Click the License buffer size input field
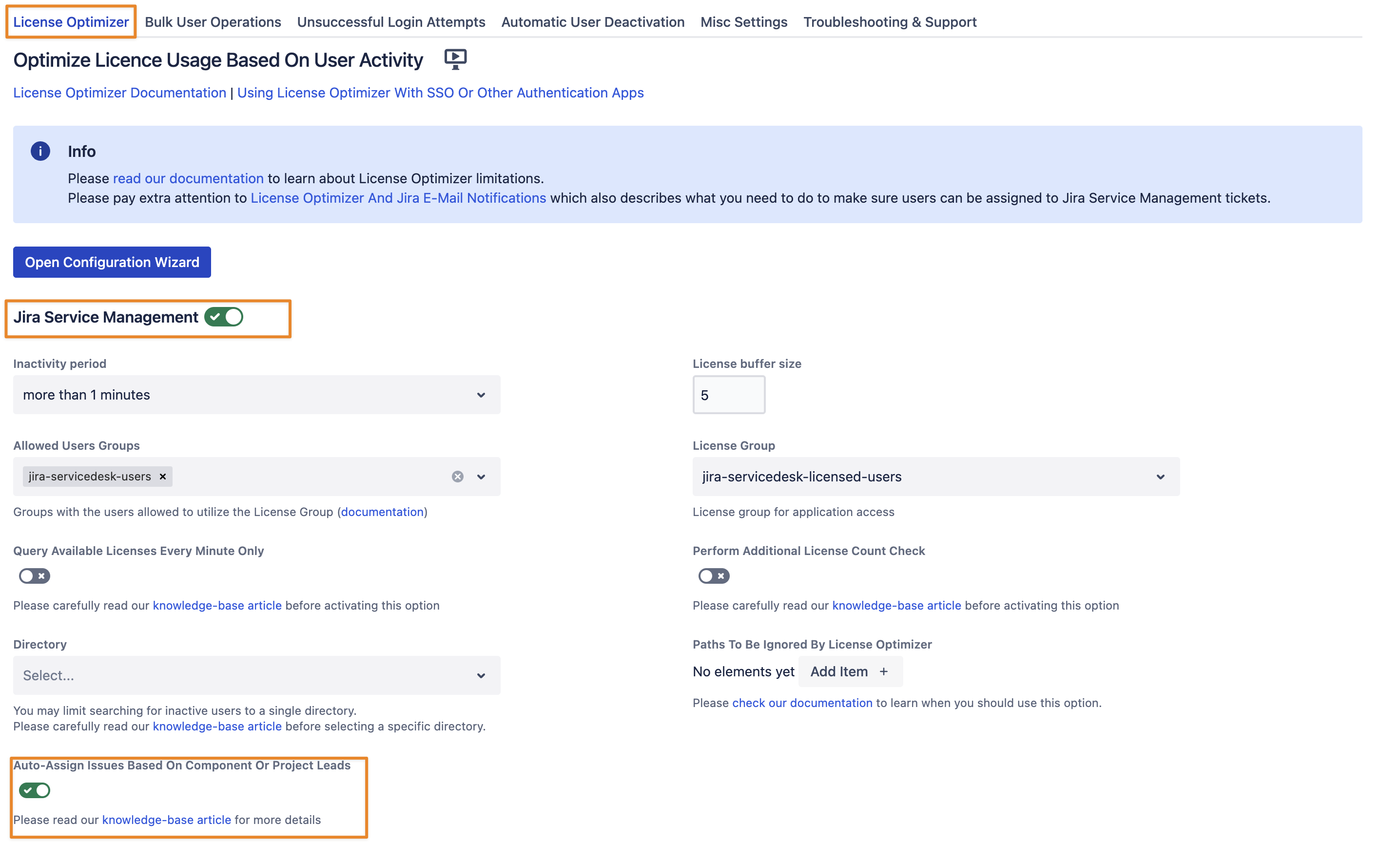The height and width of the screenshot is (842, 1400). click(x=729, y=395)
